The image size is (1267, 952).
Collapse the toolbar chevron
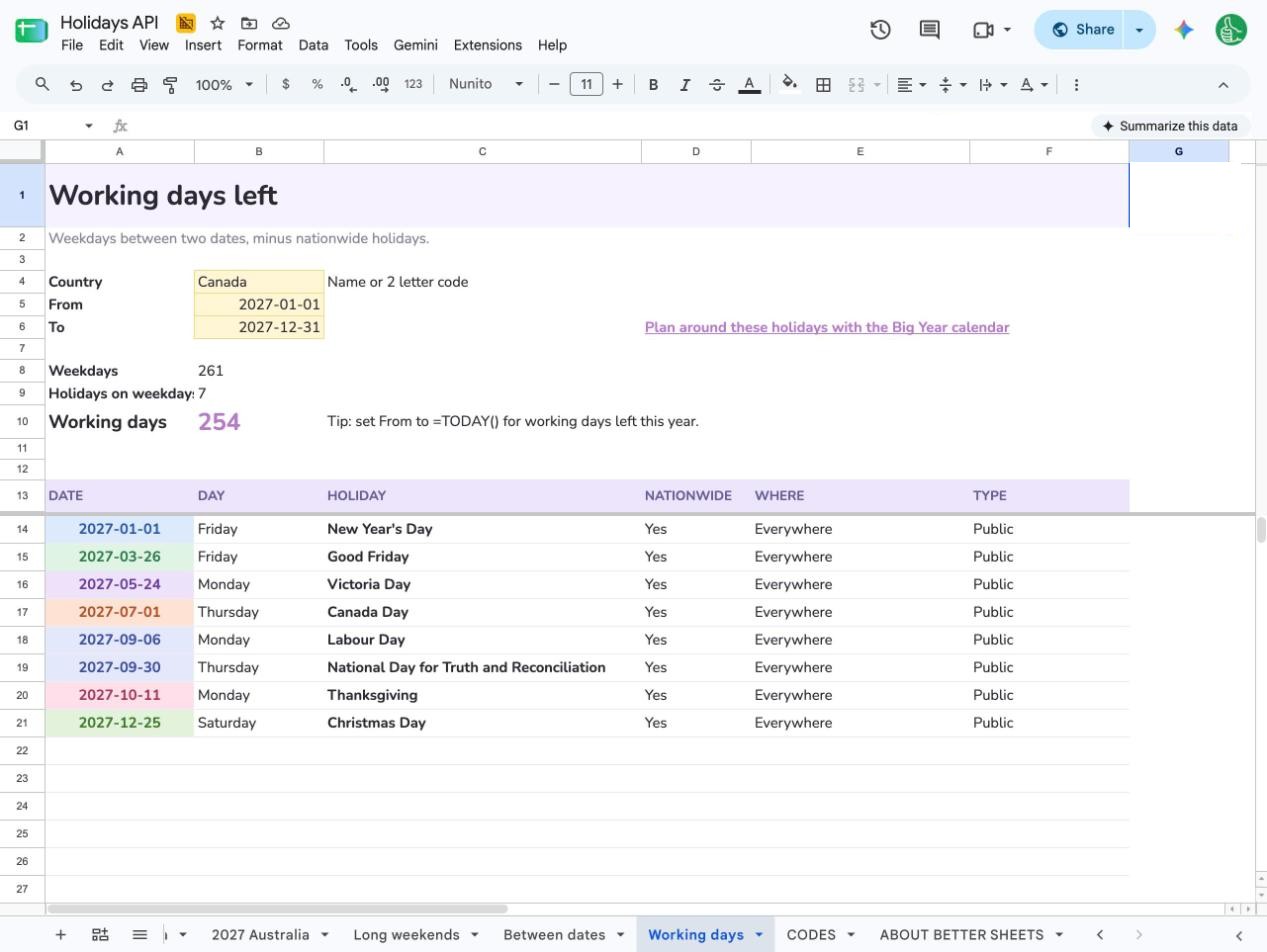tap(1223, 85)
